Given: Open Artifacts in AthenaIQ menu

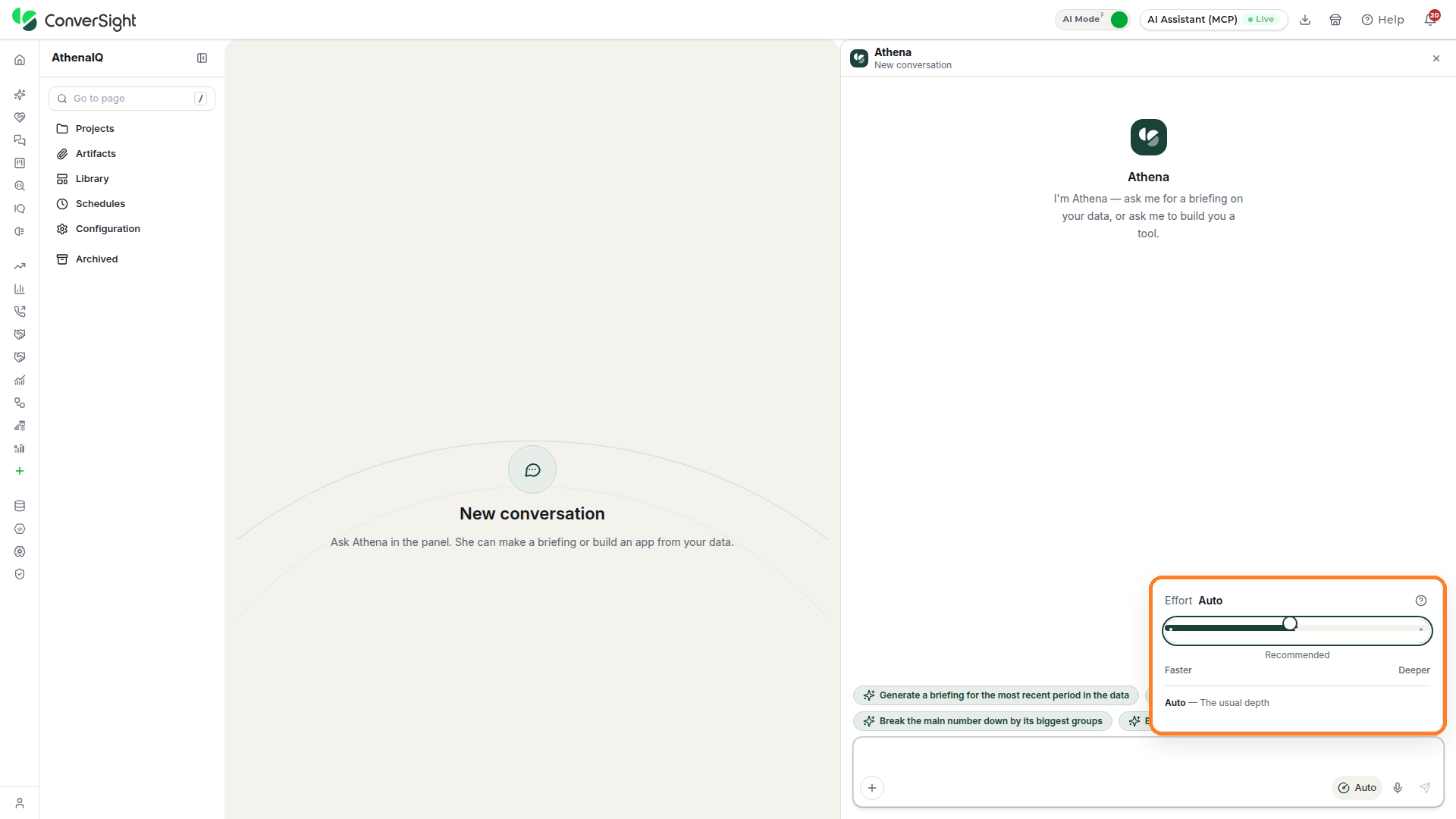Looking at the screenshot, I should click(132, 154).
